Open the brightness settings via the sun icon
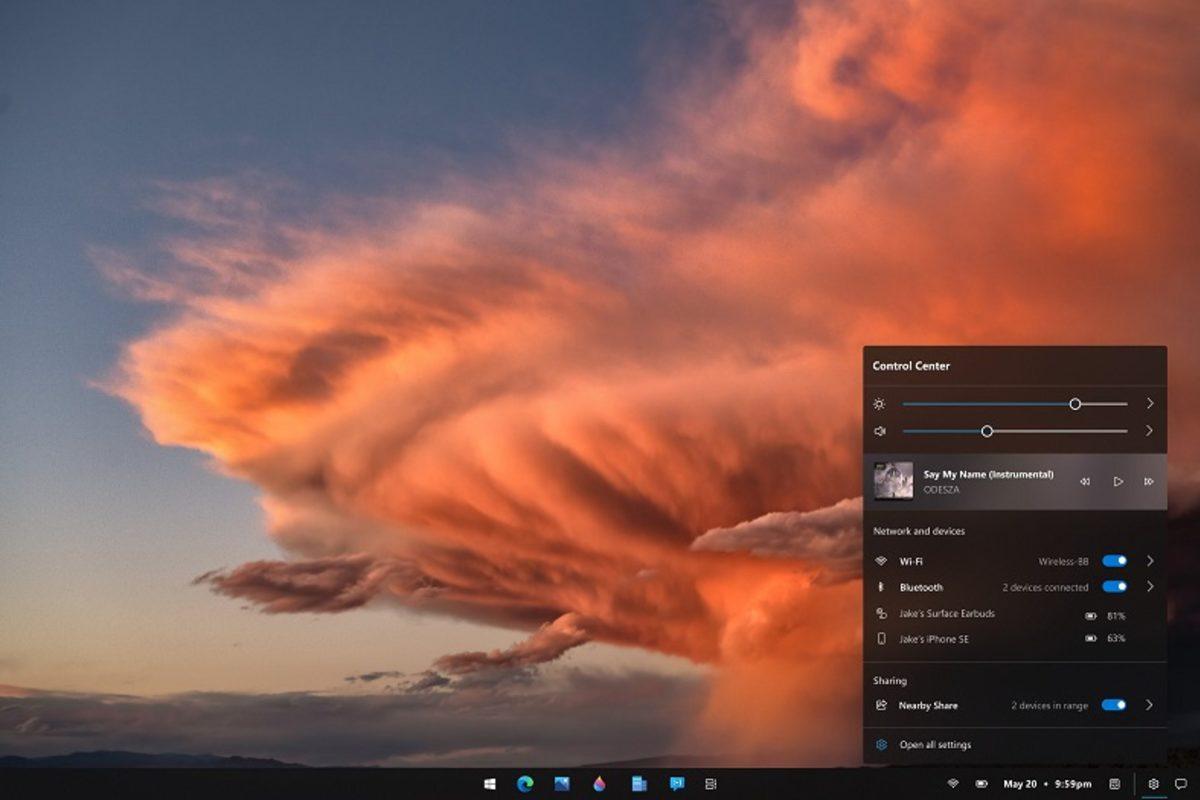The image size is (1200, 800). click(x=879, y=403)
